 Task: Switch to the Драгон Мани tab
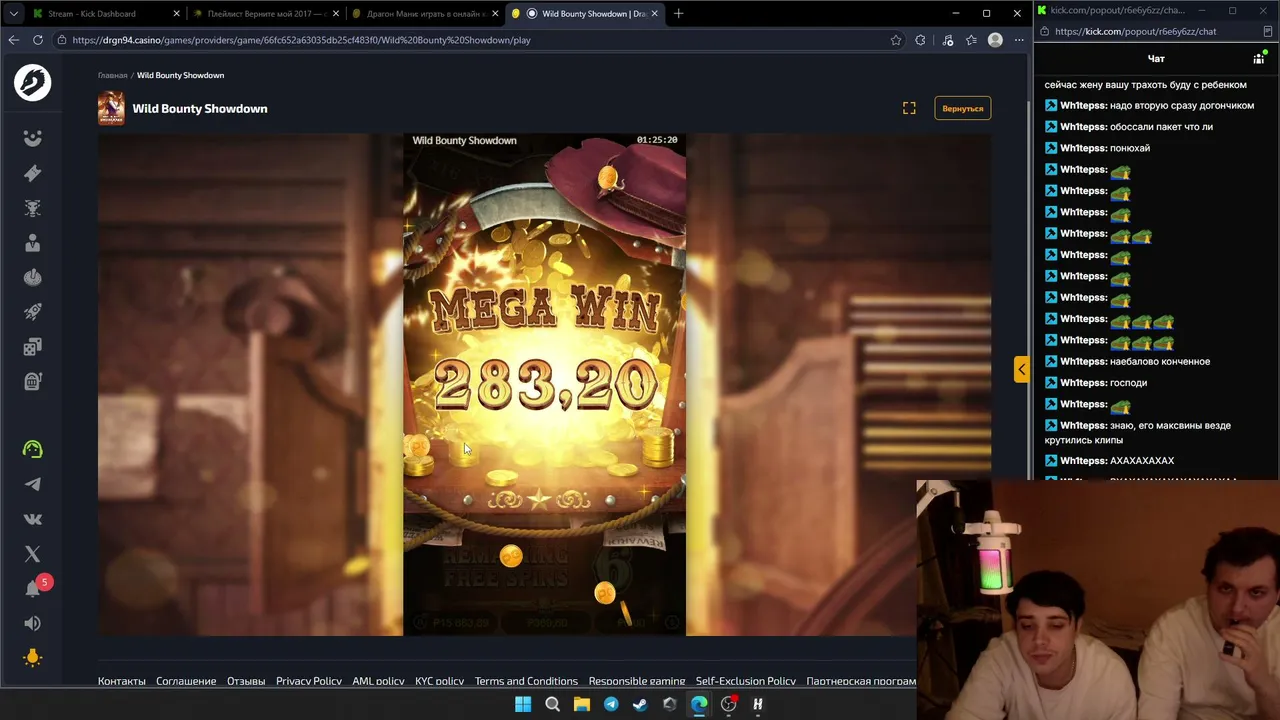point(426,14)
